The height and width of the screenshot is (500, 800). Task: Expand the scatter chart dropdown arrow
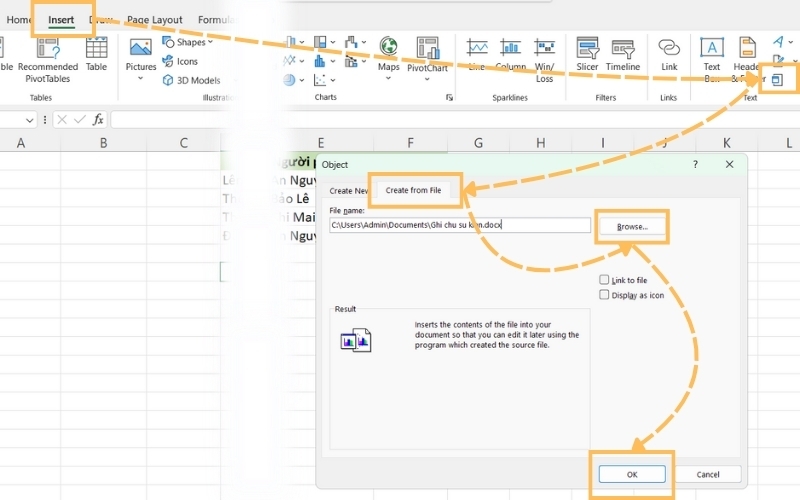pyautogui.click(x=333, y=80)
